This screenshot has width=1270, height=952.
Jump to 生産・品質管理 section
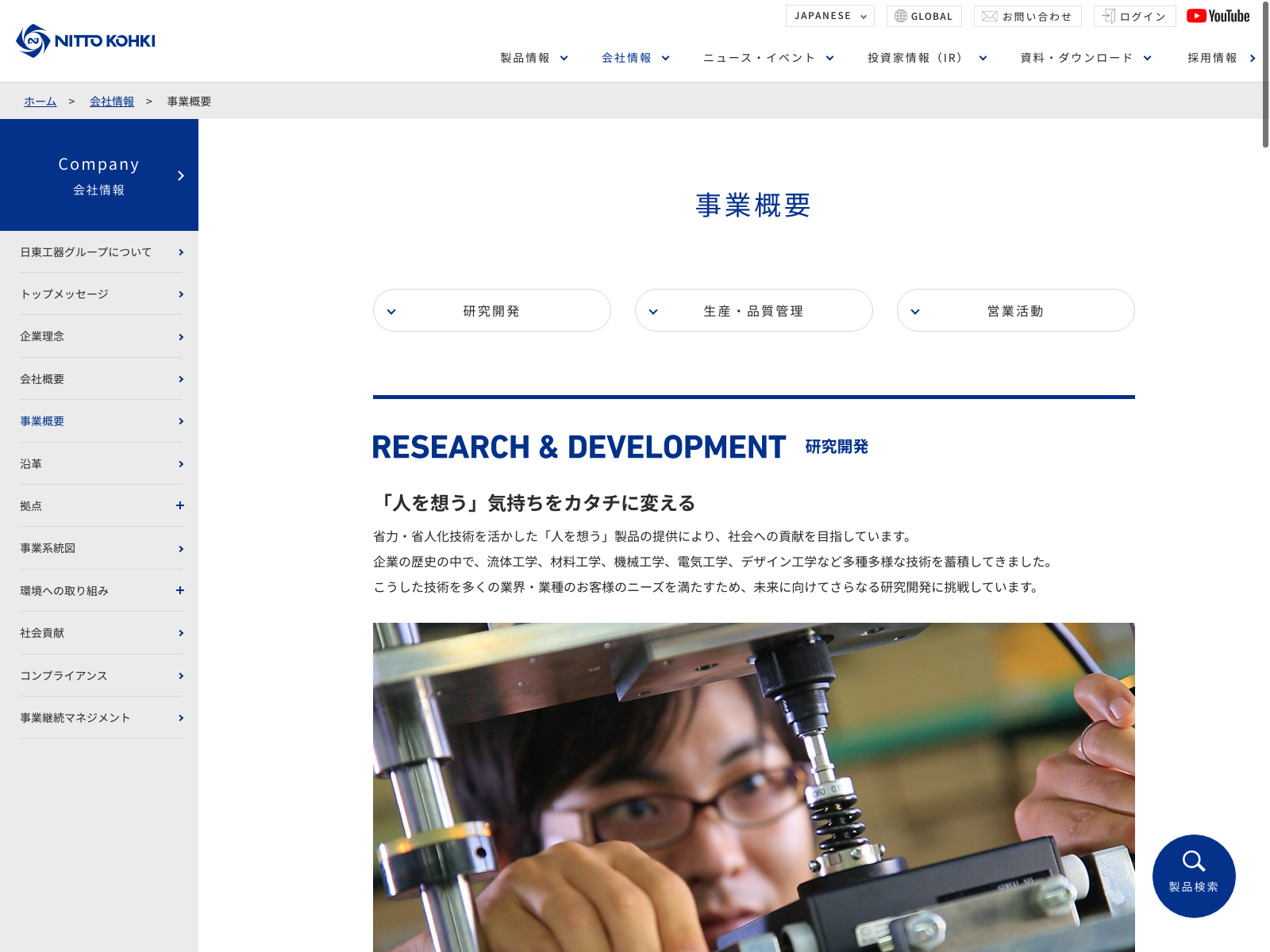[x=753, y=310]
